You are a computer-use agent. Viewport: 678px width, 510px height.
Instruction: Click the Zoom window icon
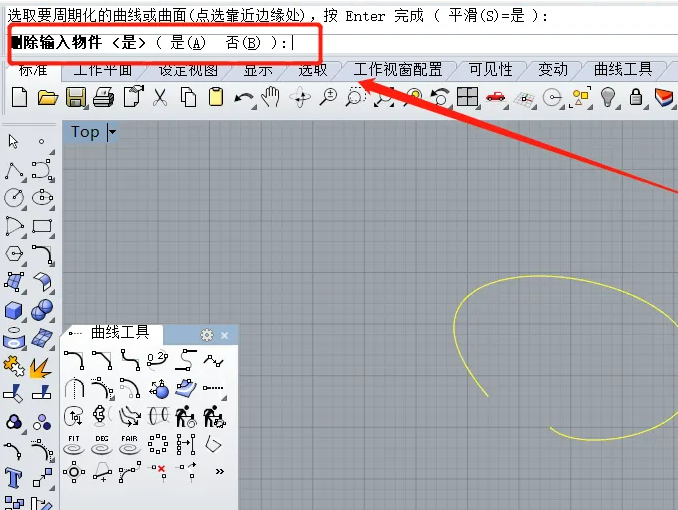pos(356,97)
